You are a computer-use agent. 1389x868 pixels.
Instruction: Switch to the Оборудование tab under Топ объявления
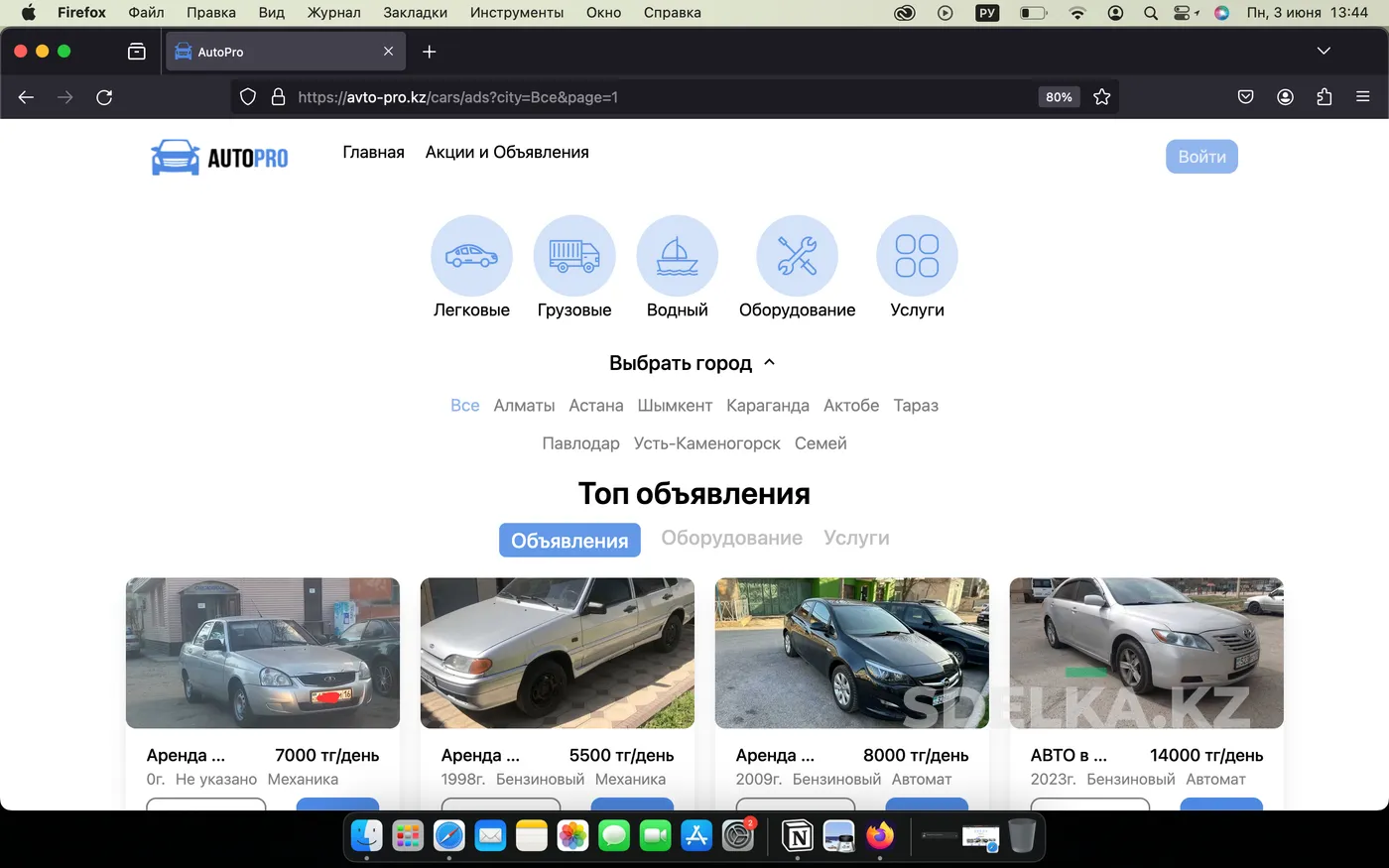point(732,538)
